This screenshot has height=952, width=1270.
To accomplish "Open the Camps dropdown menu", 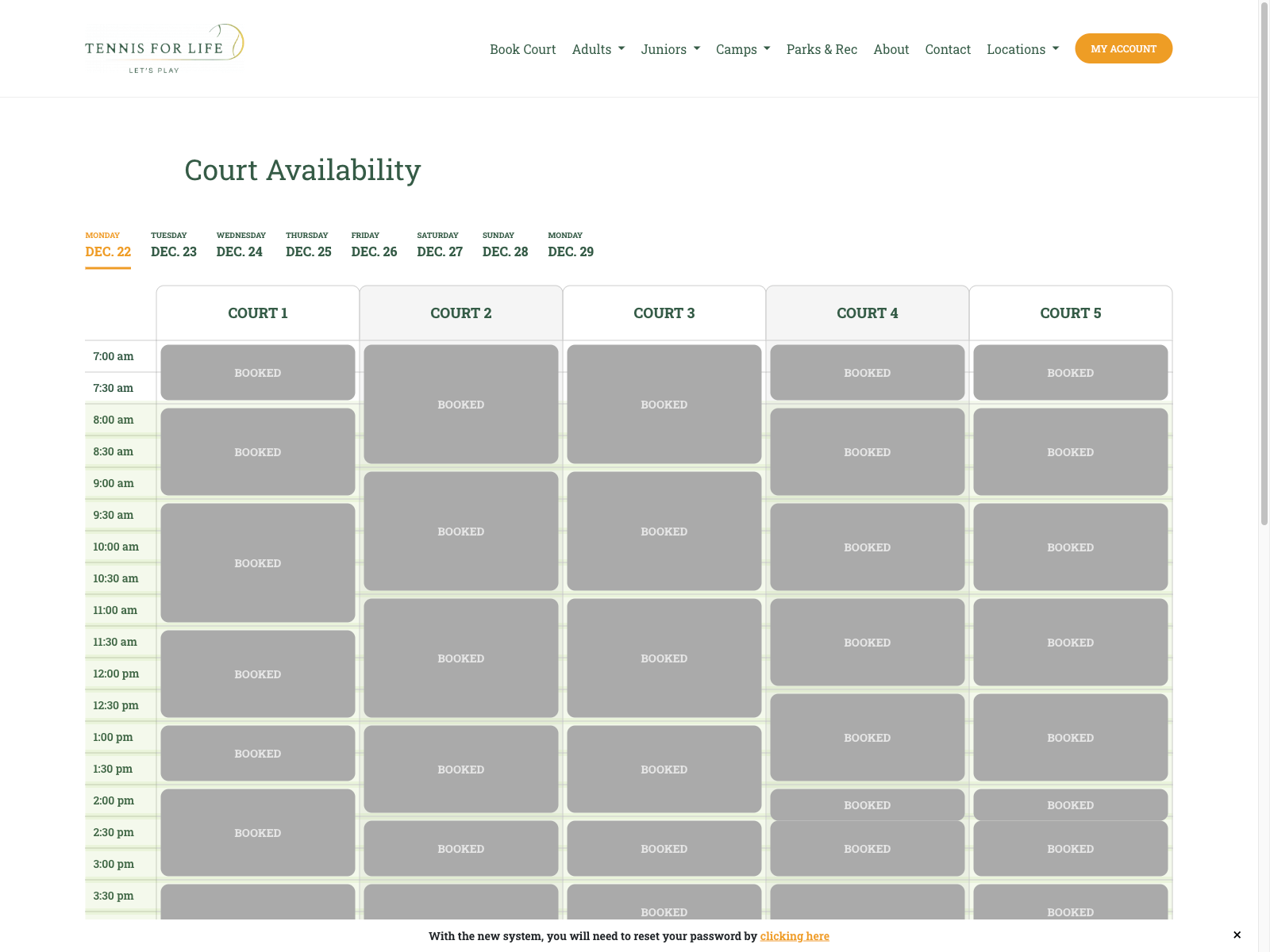I will click(x=742, y=49).
